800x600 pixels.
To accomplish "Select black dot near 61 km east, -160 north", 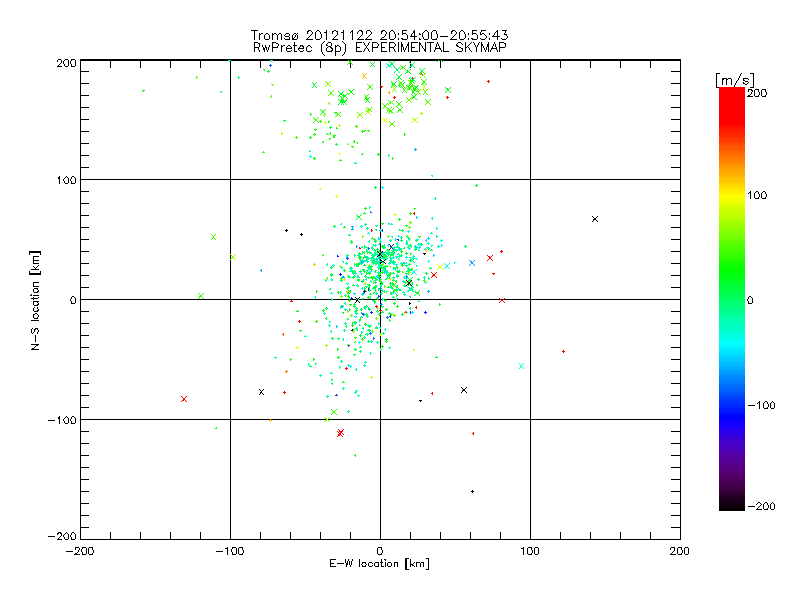I will click(x=472, y=491).
